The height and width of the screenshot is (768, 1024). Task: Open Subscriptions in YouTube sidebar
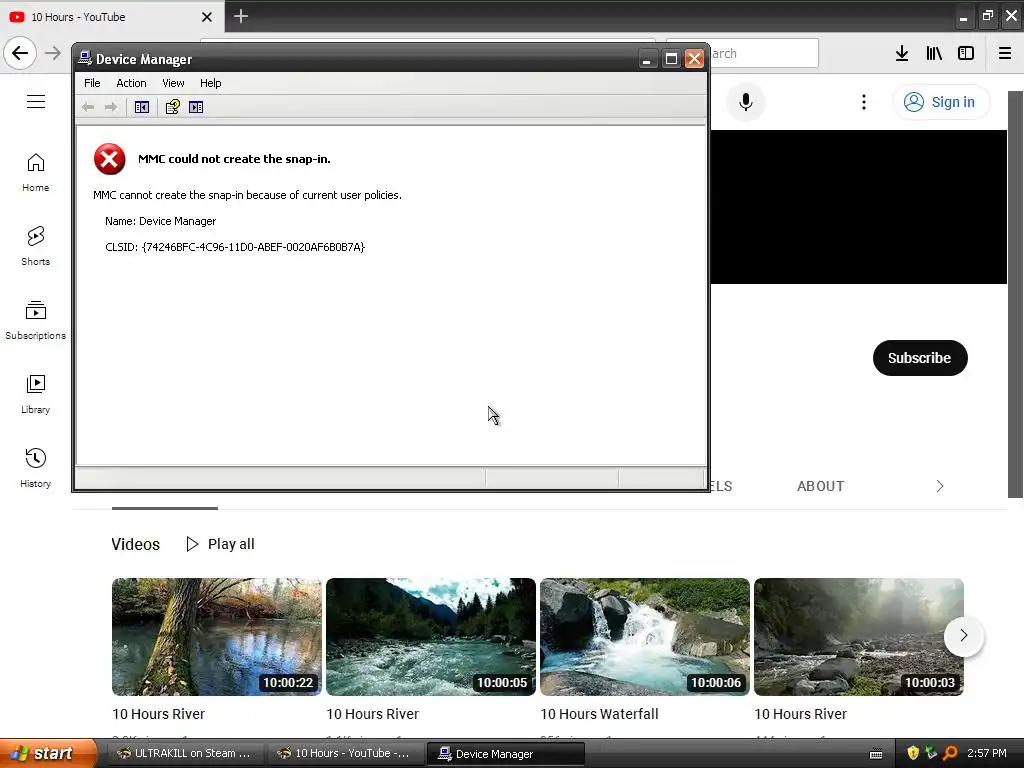point(35,320)
